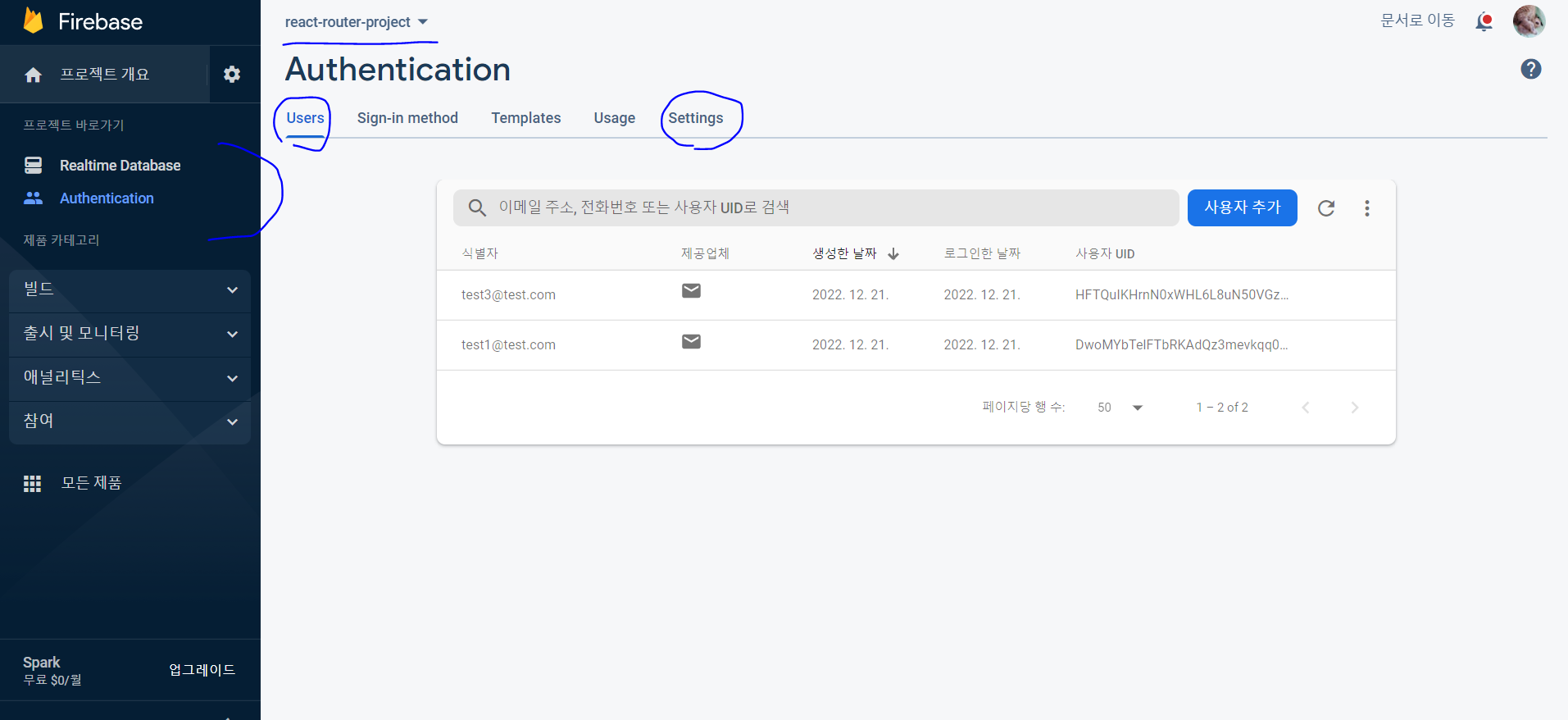1568x720 pixels.
Task: Refresh the users list
Action: point(1326,208)
